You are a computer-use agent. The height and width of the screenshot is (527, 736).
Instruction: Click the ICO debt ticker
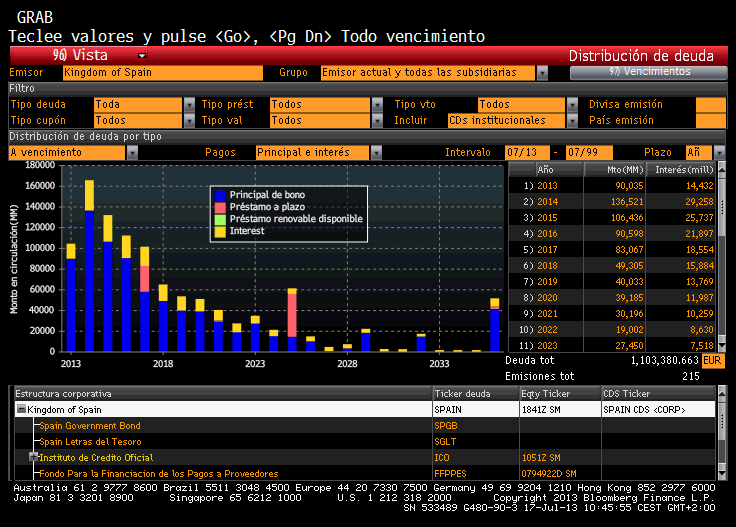click(442, 458)
